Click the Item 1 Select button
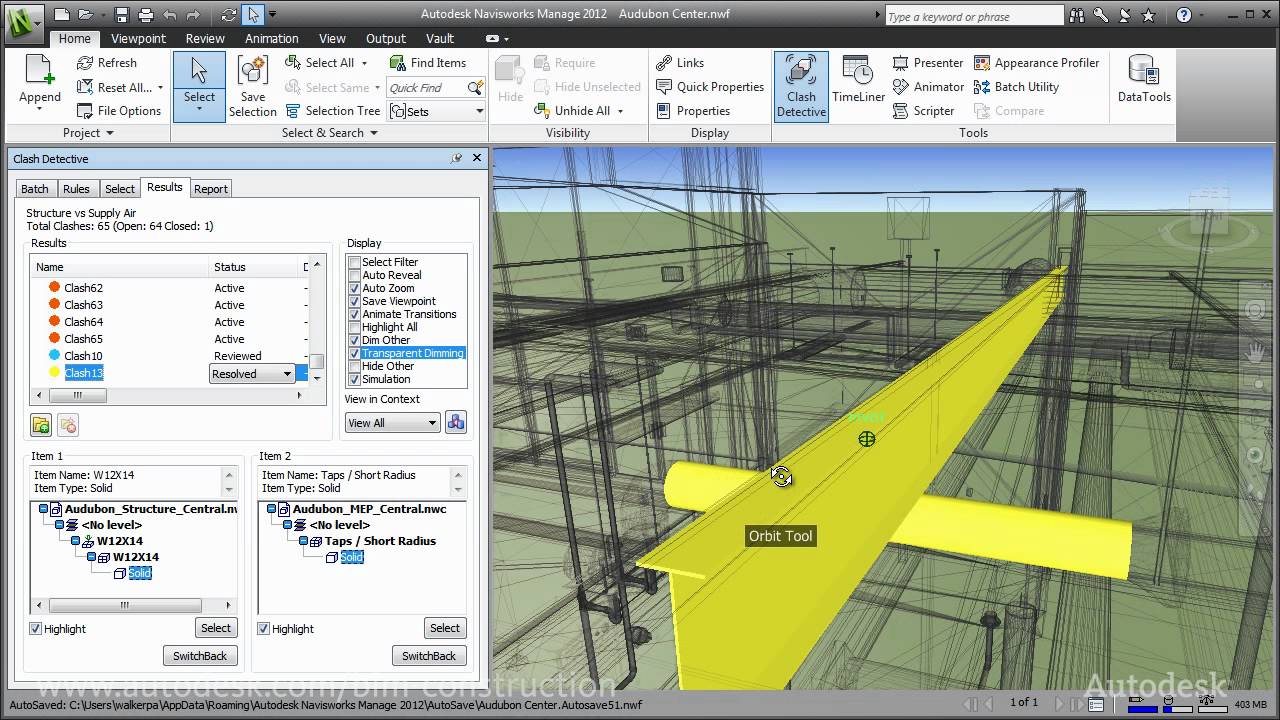 point(216,628)
